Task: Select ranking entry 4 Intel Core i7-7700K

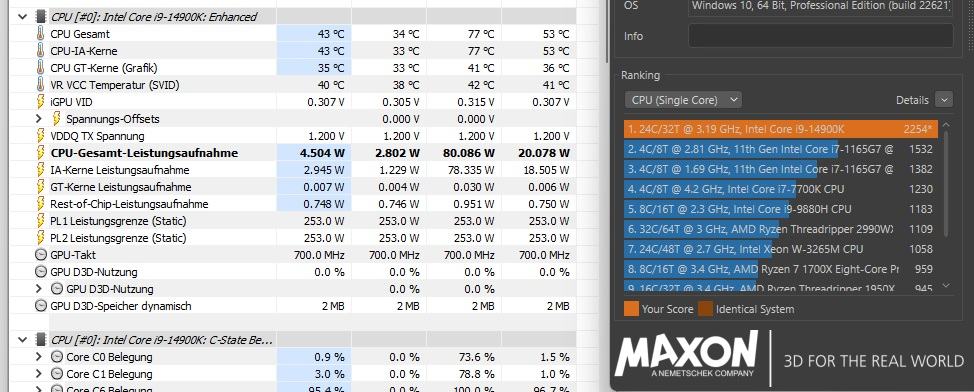Action: click(x=781, y=189)
